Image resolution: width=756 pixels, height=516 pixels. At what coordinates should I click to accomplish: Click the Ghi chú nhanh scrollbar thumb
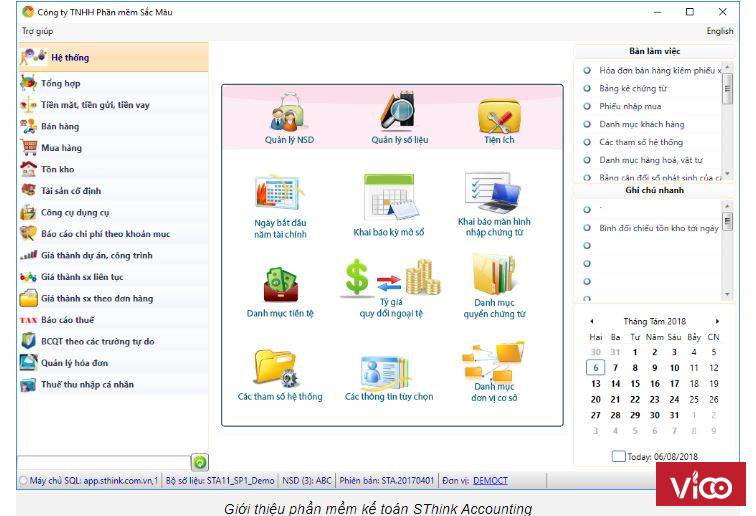click(x=728, y=221)
